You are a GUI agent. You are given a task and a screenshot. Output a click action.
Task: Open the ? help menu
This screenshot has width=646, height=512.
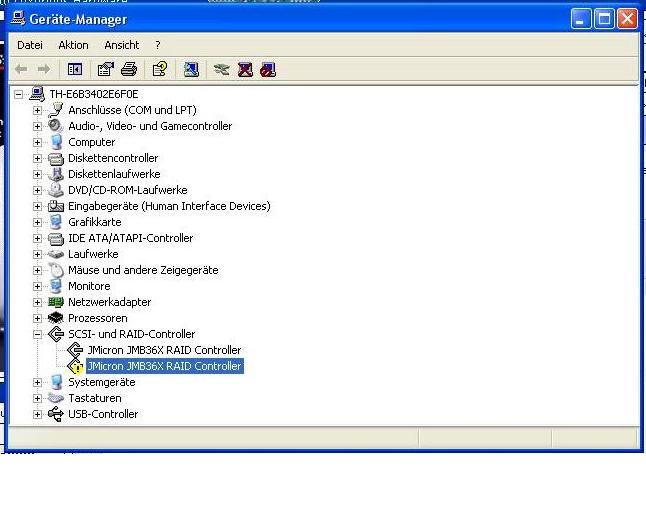[158, 45]
